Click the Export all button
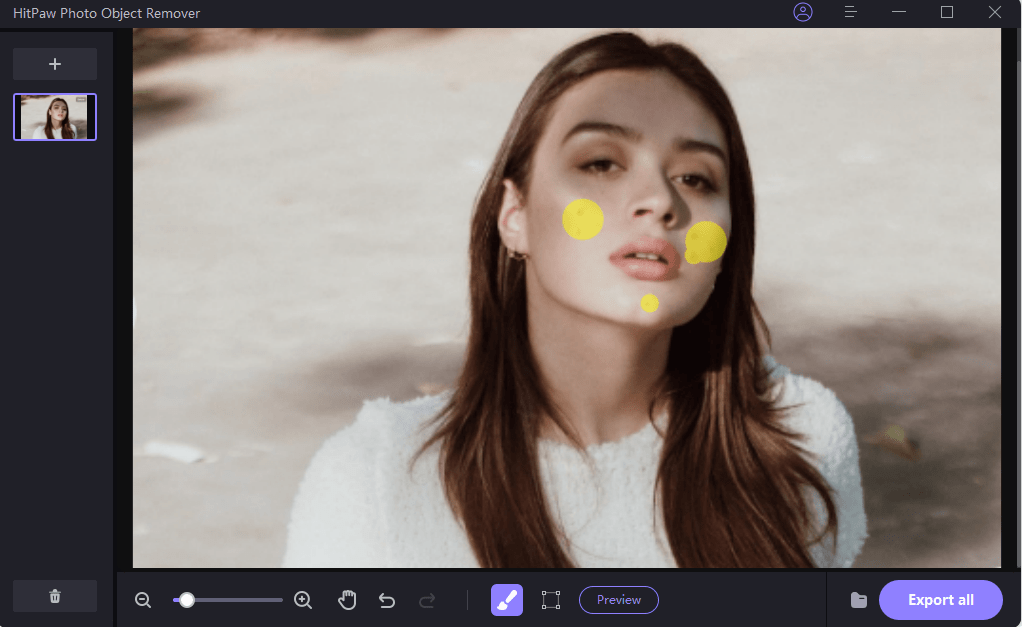Screen dimensions: 1022x627 click(940, 600)
